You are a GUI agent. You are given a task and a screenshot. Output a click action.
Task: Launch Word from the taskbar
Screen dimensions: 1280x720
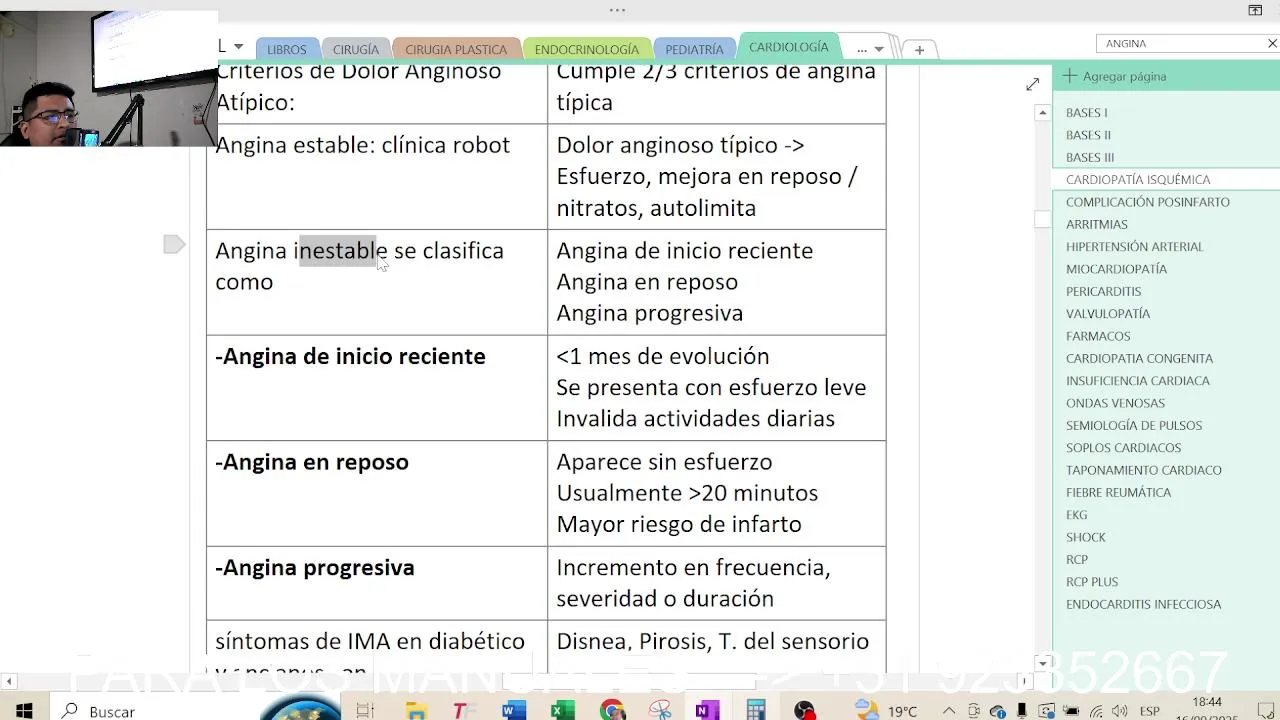[514, 710]
